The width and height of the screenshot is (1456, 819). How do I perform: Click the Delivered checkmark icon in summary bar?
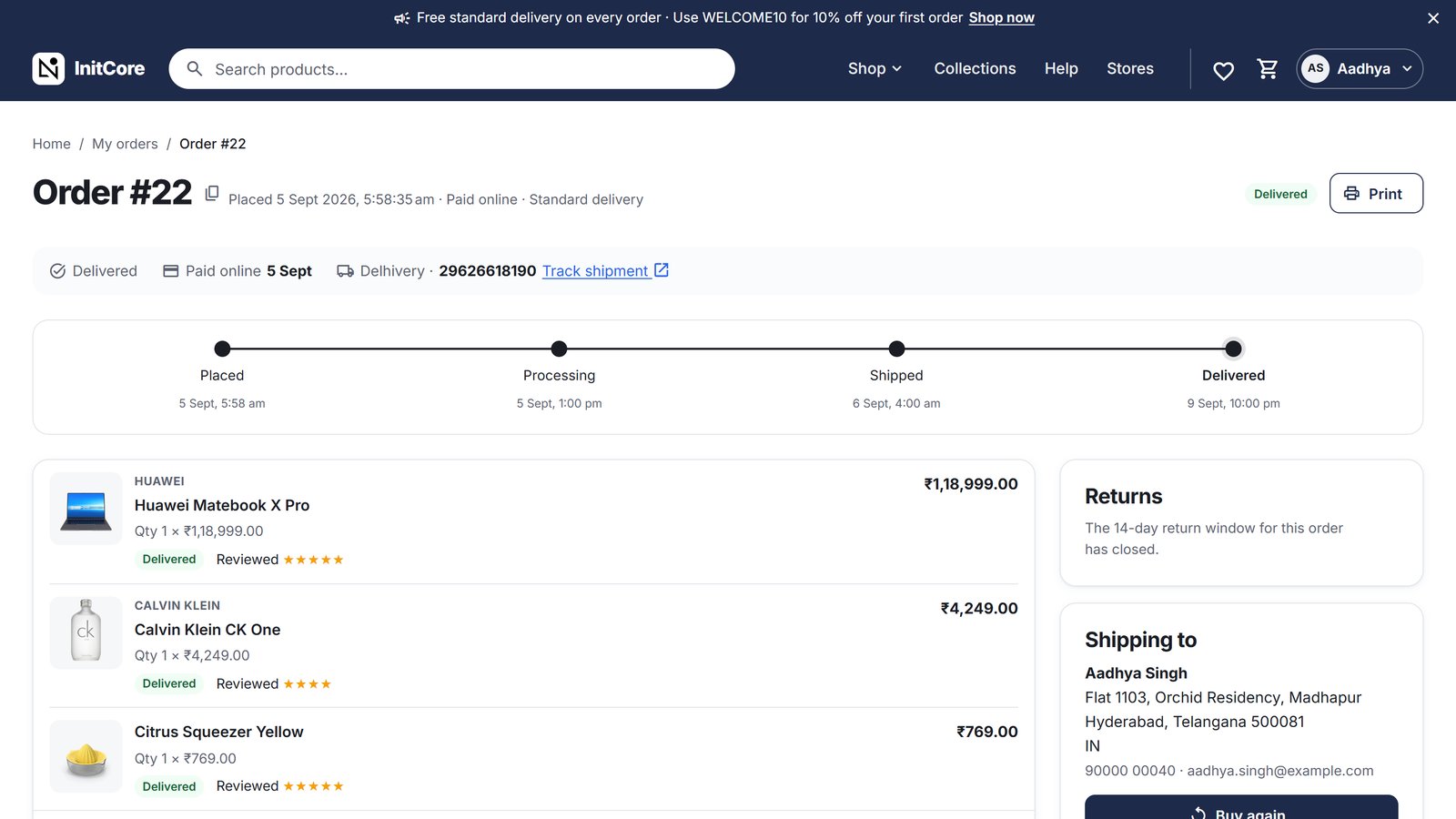57,271
